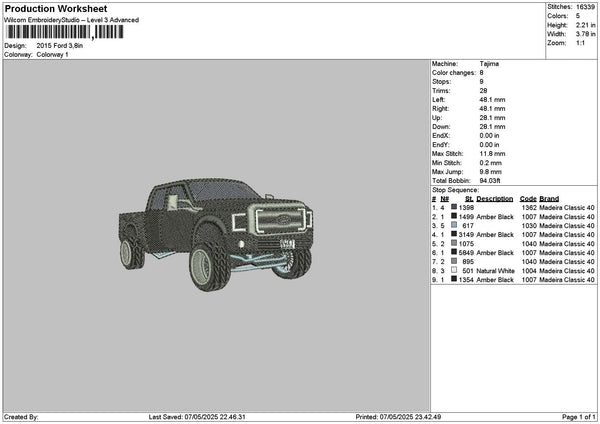Viewport: 600px width, 424px height.
Task: Click the 'St.' column header
Action: (469, 199)
